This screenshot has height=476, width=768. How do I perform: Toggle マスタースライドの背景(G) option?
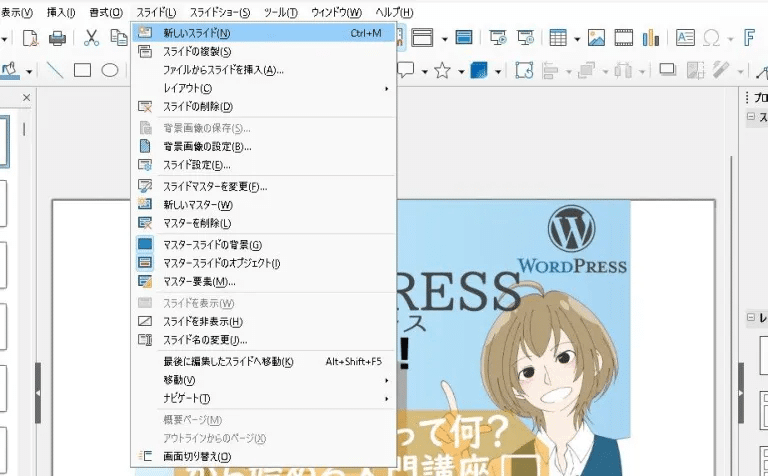265,244
